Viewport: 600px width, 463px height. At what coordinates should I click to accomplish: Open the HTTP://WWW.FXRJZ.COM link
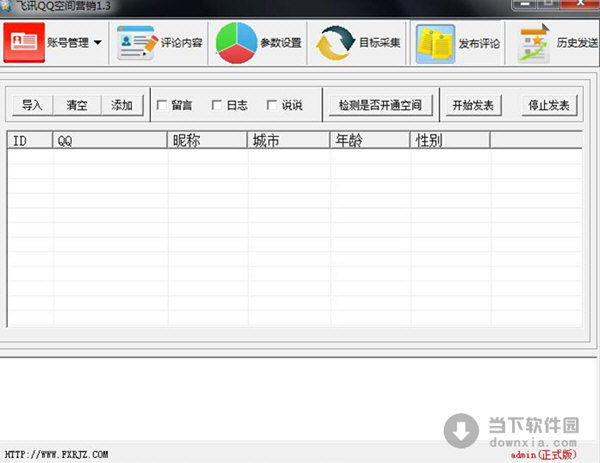(57, 454)
